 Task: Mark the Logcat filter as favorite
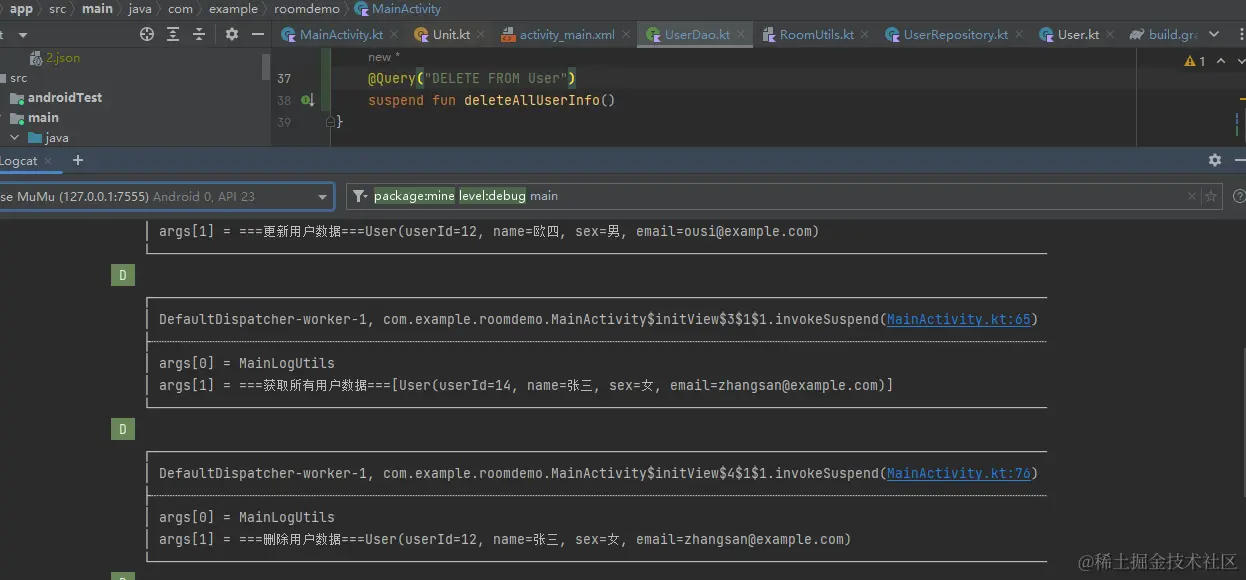coord(1211,197)
